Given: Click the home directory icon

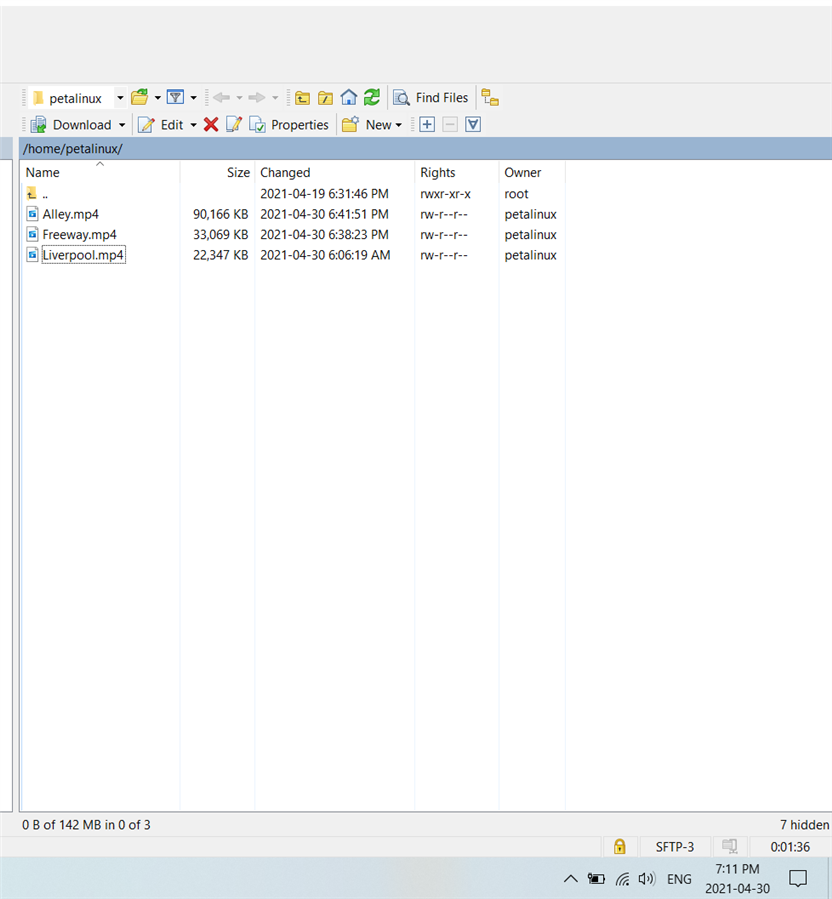Looking at the screenshot, I should click(348, 97).
